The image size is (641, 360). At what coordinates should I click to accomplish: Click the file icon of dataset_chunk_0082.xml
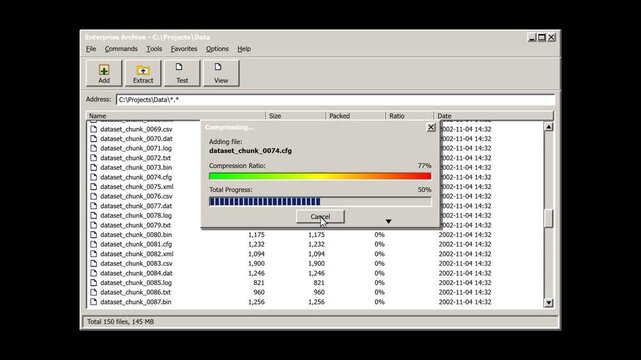[x=94, y=254]
